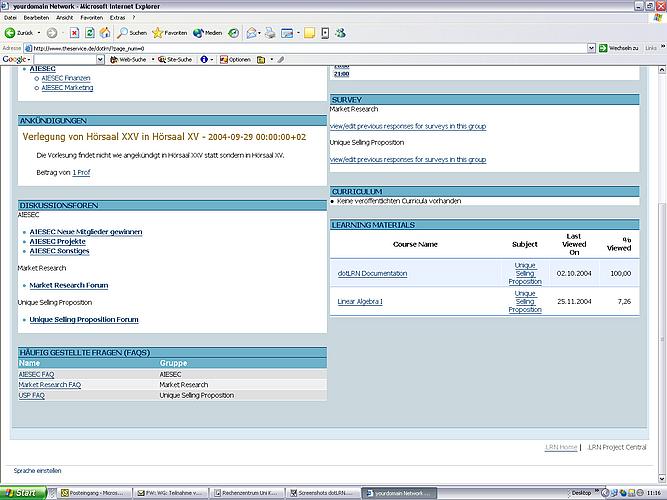Open the Market Research FAQ link
667x500 pixels.
coord(50,385)
